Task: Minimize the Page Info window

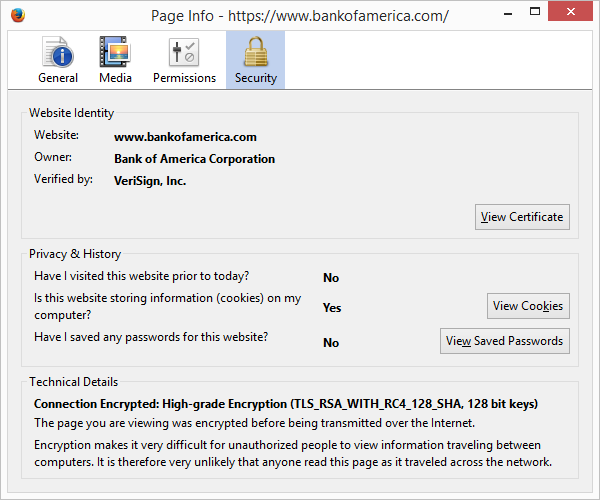Action: tap(508, 13)
